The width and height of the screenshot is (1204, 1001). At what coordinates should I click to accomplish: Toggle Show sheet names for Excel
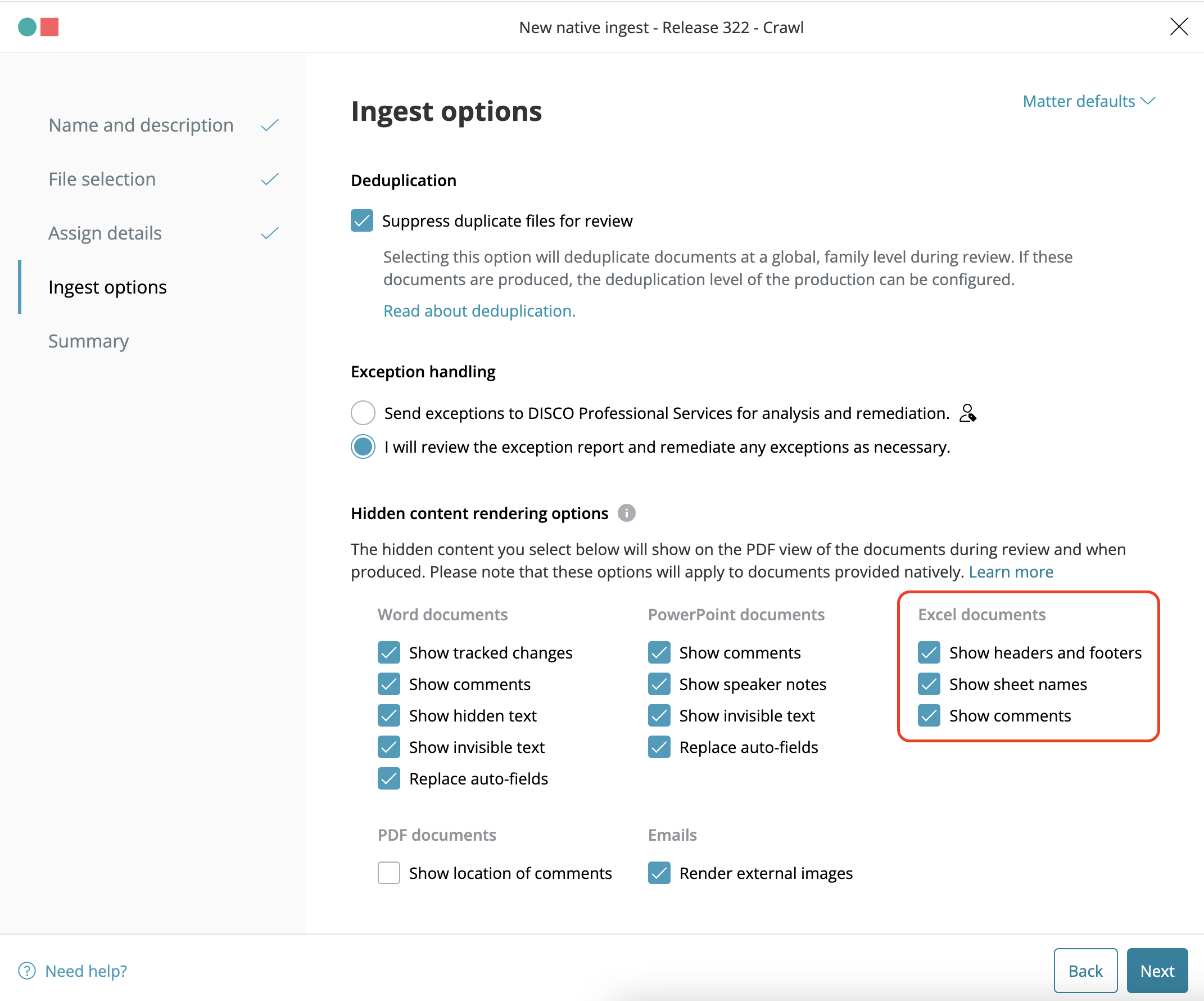[929, 684]
